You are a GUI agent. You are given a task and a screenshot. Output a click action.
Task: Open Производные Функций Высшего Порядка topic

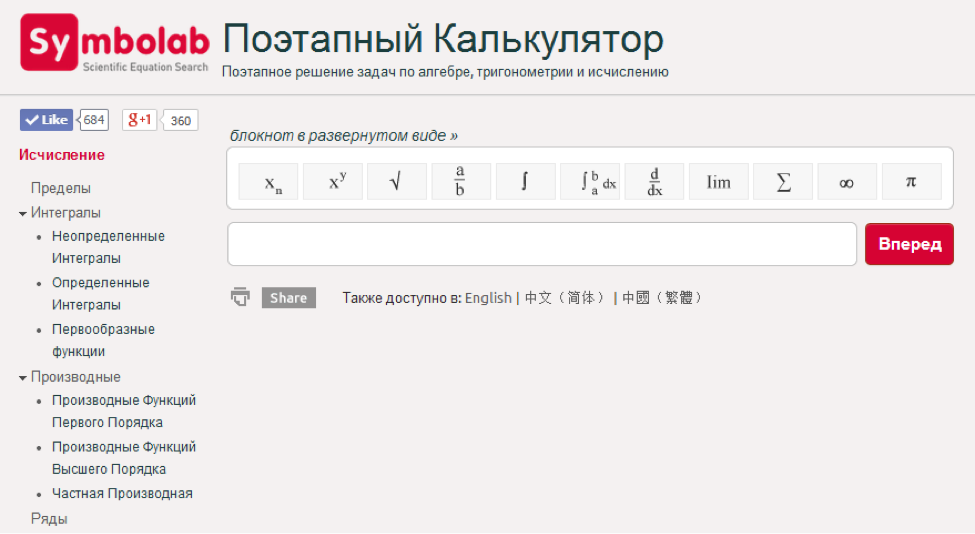click(124, 458)
